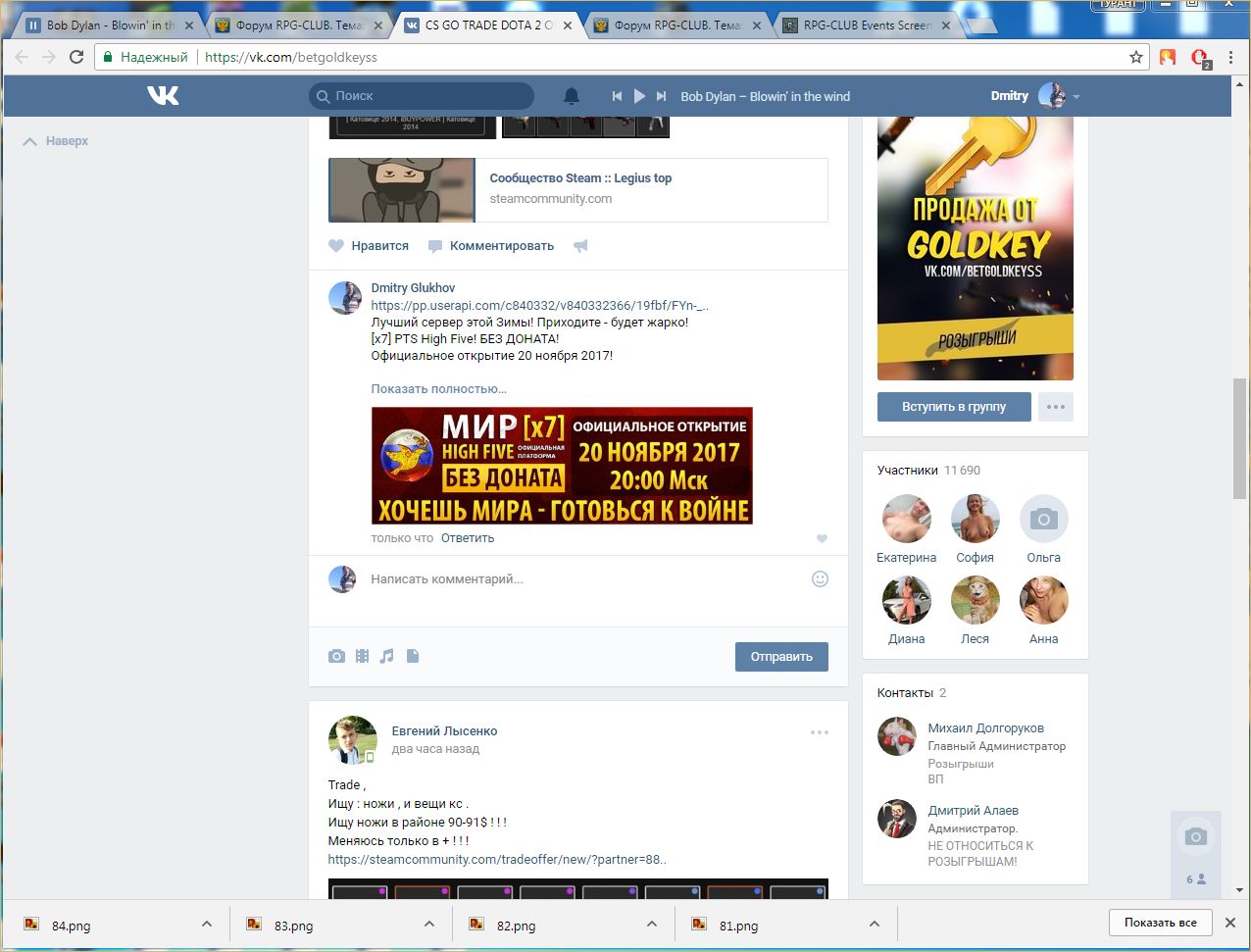The height and width of the screenshot is (952, 1251).
Task: Attach audio with music note icon
Action: pyautogui.click(x=387, y=656)
